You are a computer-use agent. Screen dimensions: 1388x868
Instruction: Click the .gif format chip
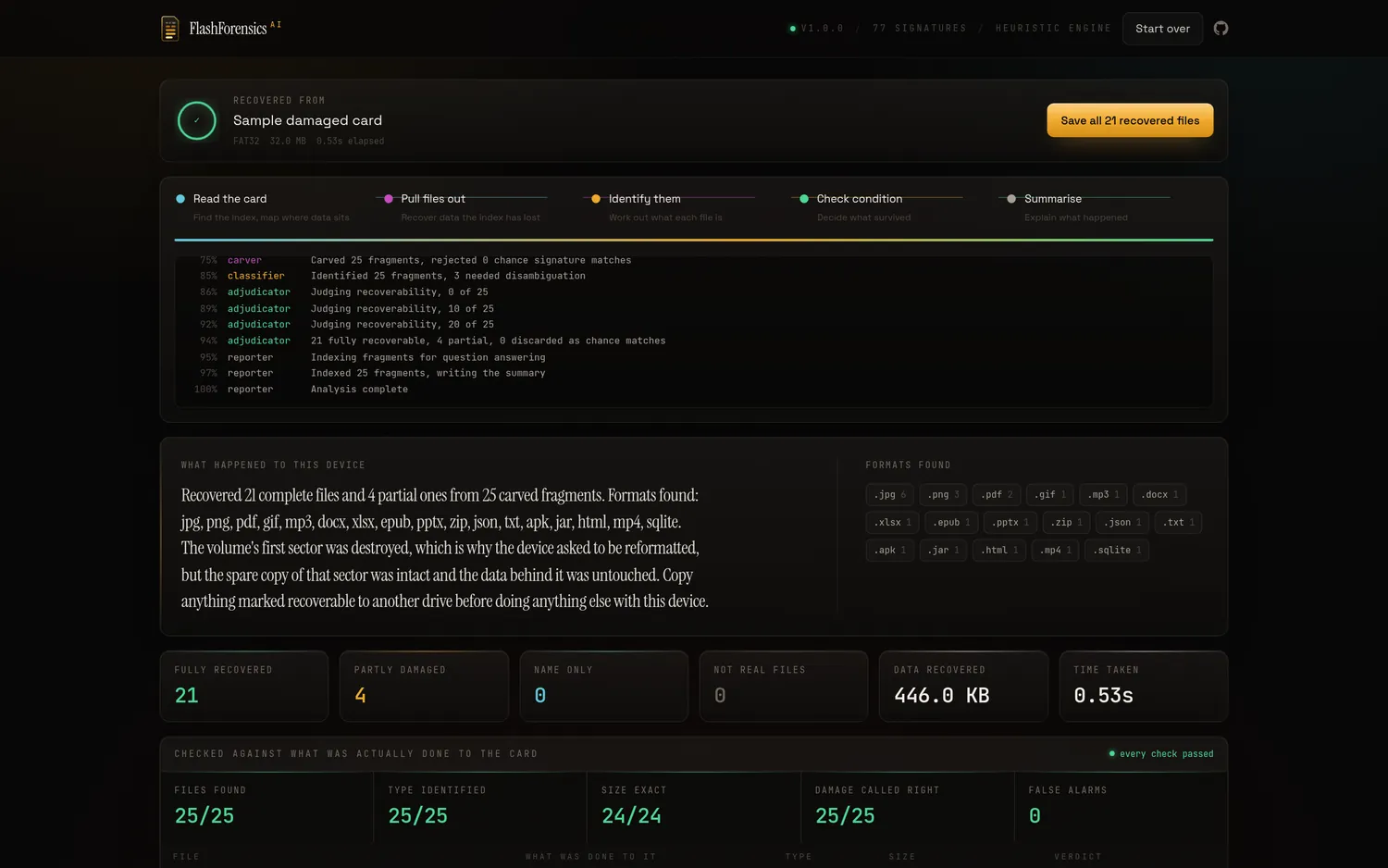pyautogui.click(x=1050, y=495)
